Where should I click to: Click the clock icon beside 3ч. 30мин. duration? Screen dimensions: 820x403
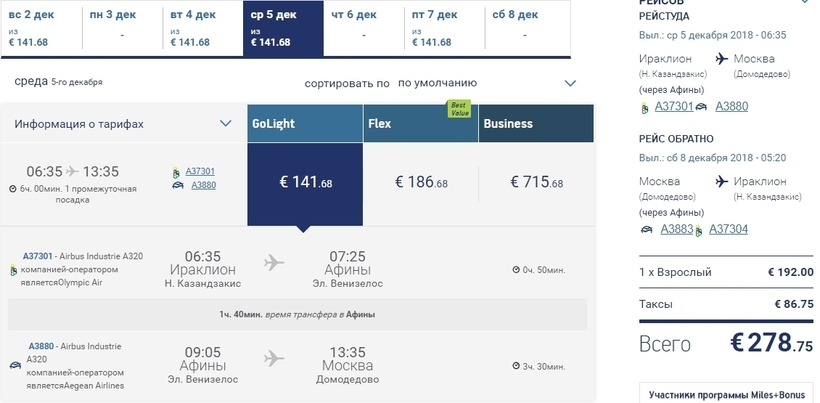pos(516,366)
